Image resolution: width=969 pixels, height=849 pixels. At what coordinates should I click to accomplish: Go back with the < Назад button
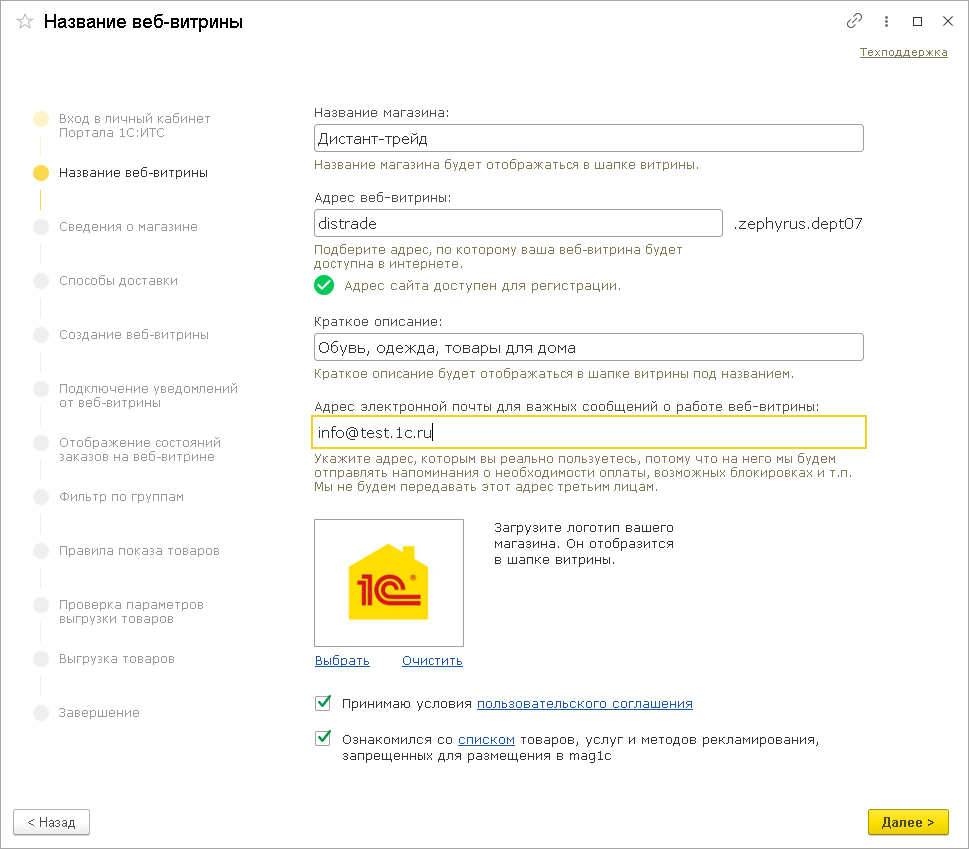pos(51,822)
